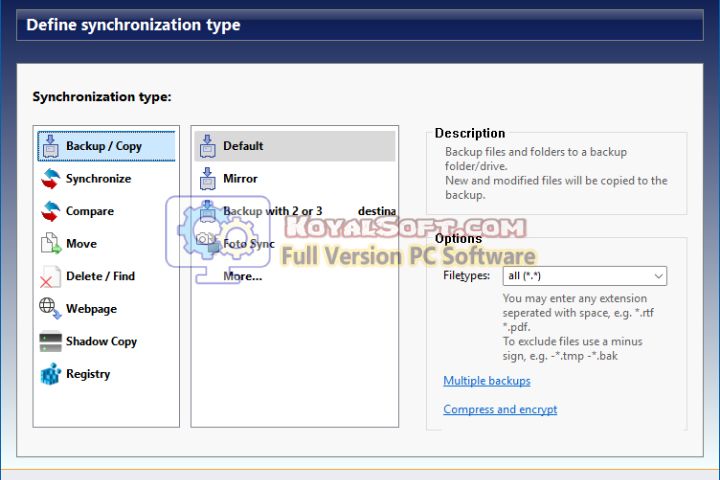Open the Filetypes dropdown arrow

click(x=658, y=276)
